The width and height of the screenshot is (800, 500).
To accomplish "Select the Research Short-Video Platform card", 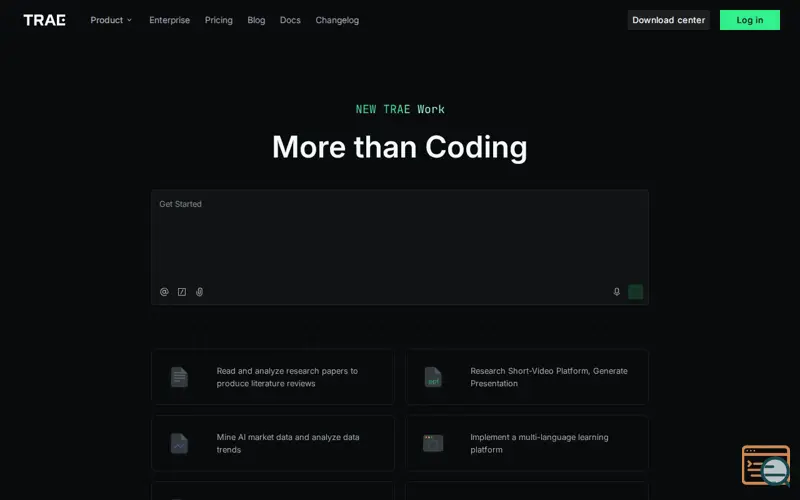I will 527,377.
